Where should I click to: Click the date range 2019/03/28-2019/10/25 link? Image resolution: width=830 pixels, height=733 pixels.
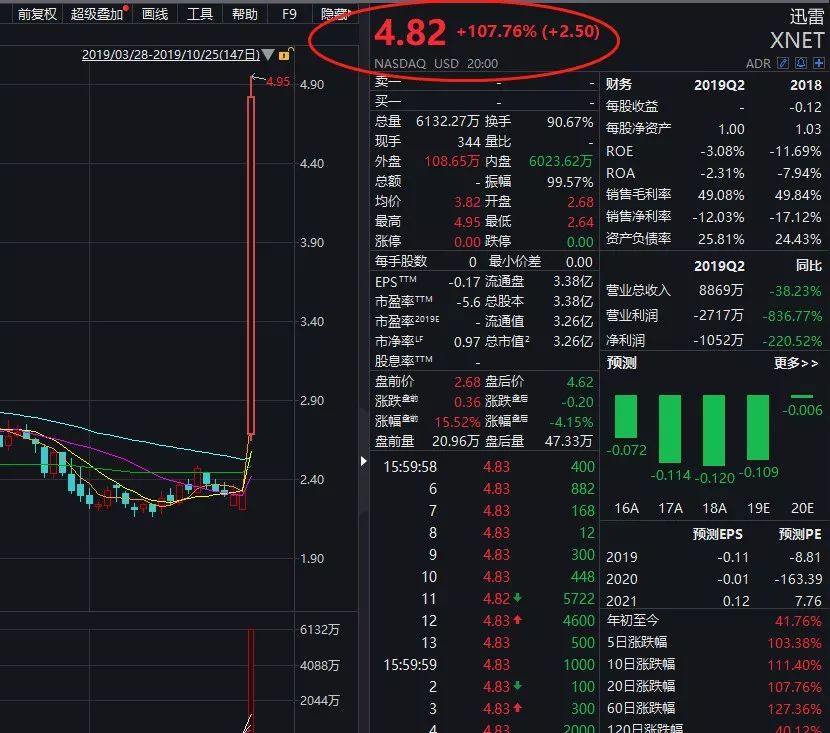170,55
